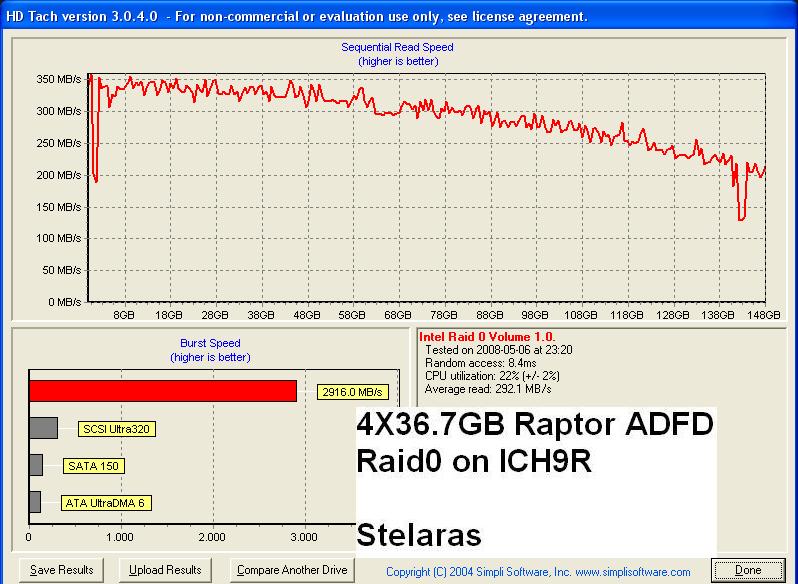Click the Intel Raid 0 Volume 1.0. title
The height and width of the screenshot is (584, 798).
[487, 337]
